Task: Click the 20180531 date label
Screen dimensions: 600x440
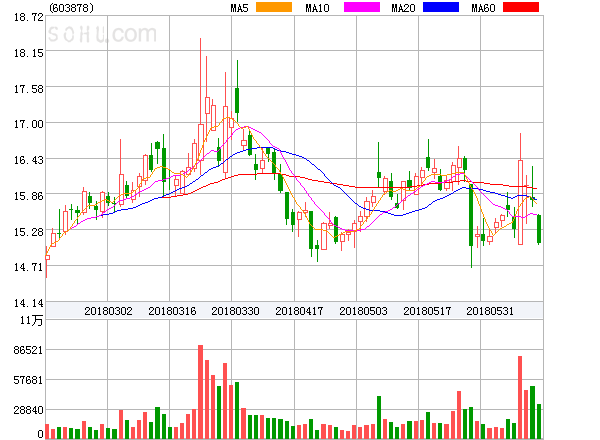Action: coord(490,311)
